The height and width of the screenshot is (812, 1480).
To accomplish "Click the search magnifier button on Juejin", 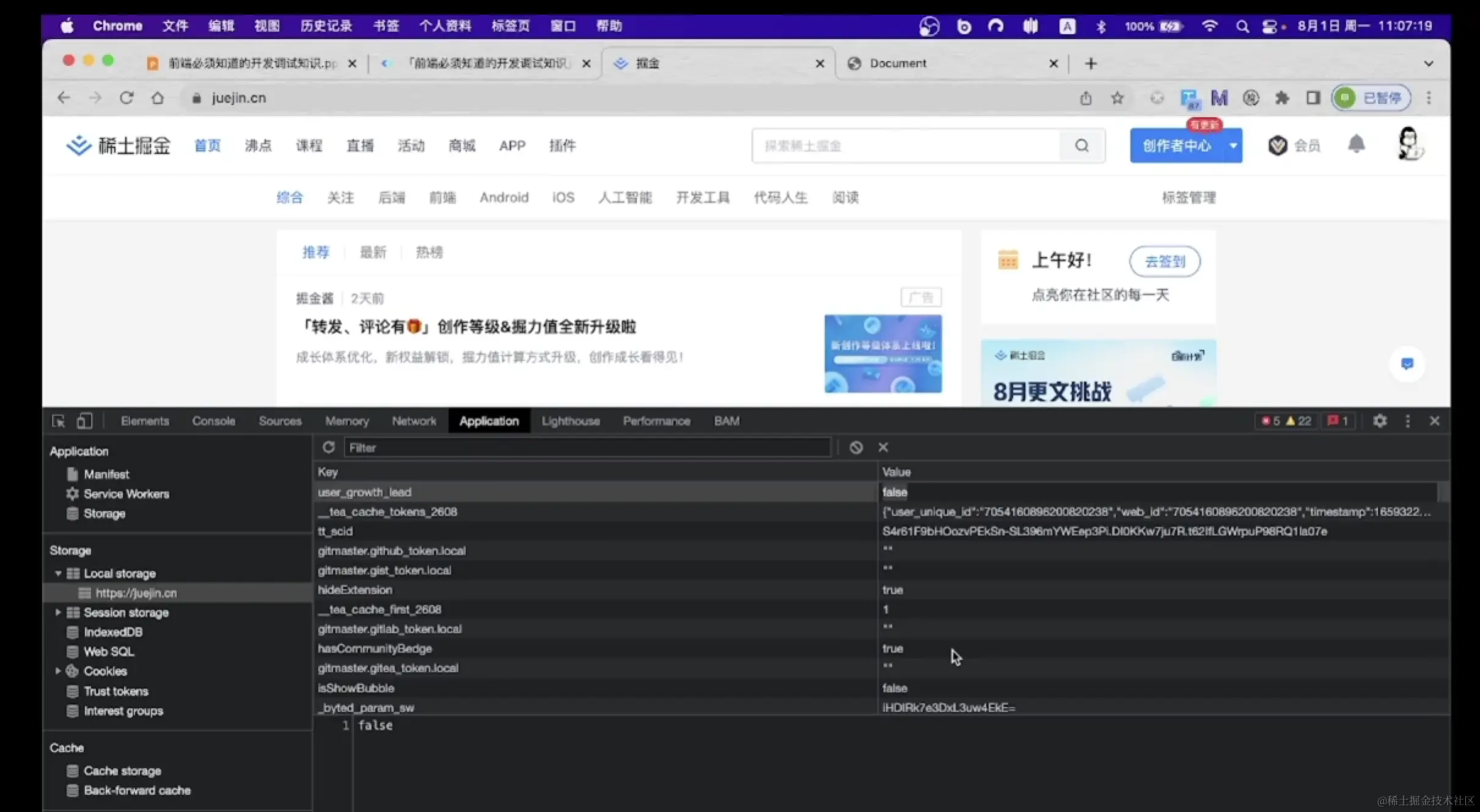I will pos(1081,145).
